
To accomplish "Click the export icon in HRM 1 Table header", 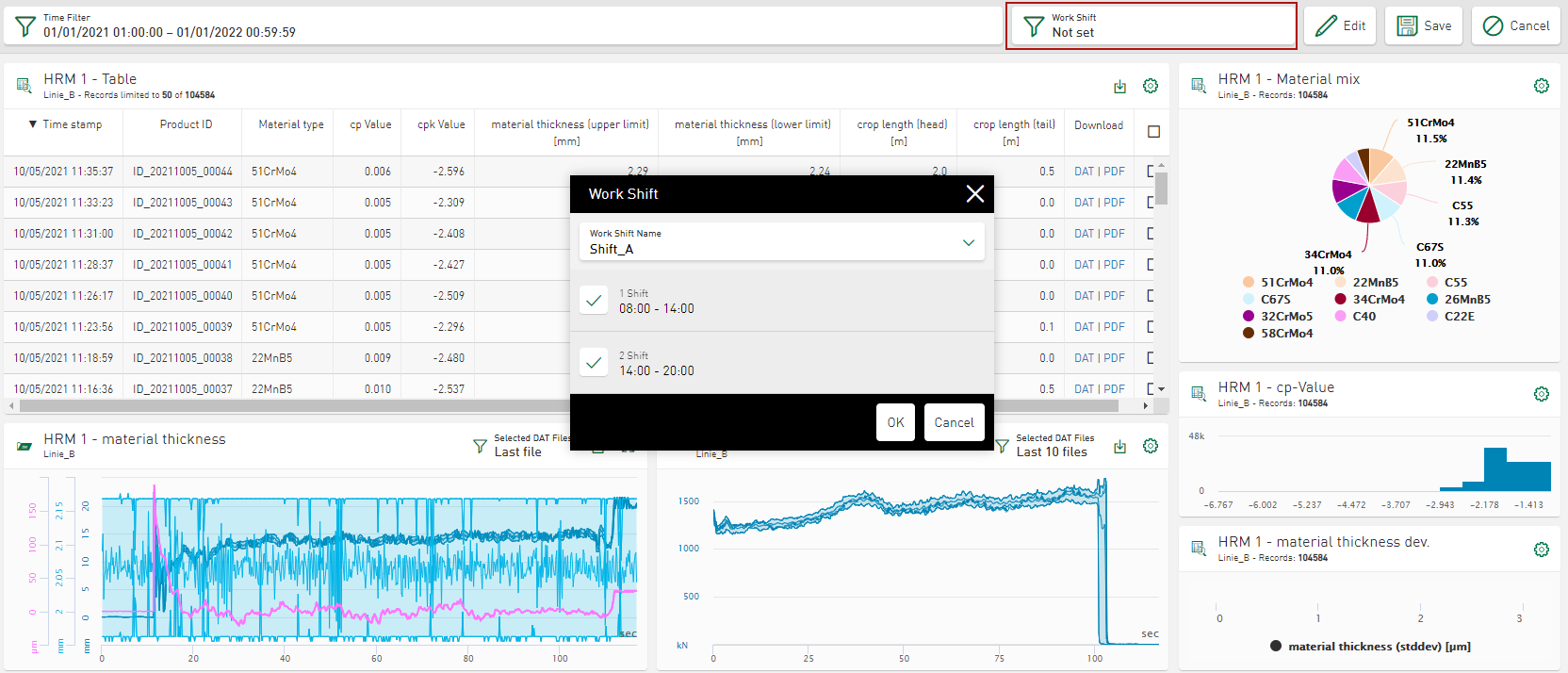I will coord(1119,87).
